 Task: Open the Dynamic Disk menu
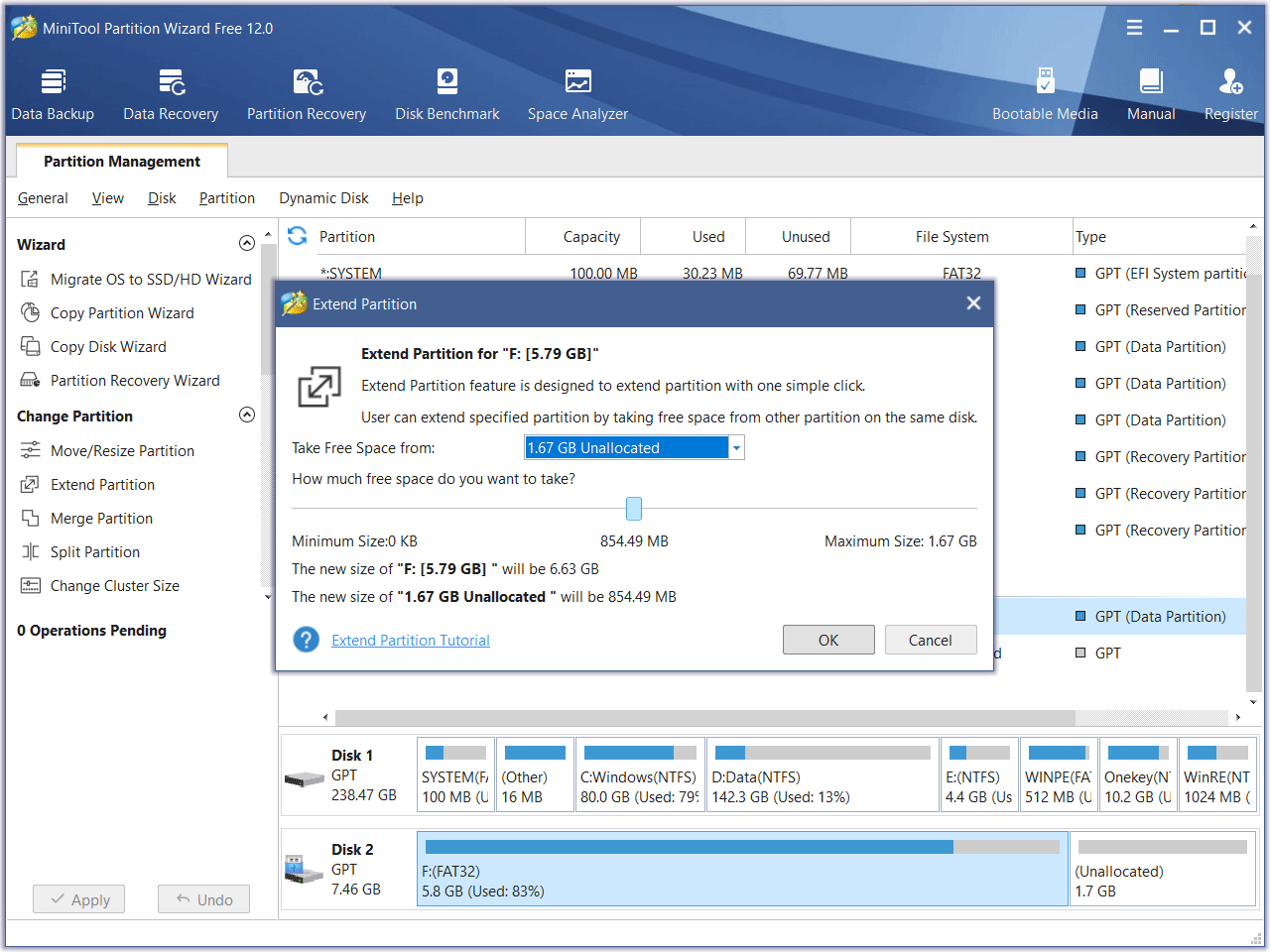tap(323, 197)
